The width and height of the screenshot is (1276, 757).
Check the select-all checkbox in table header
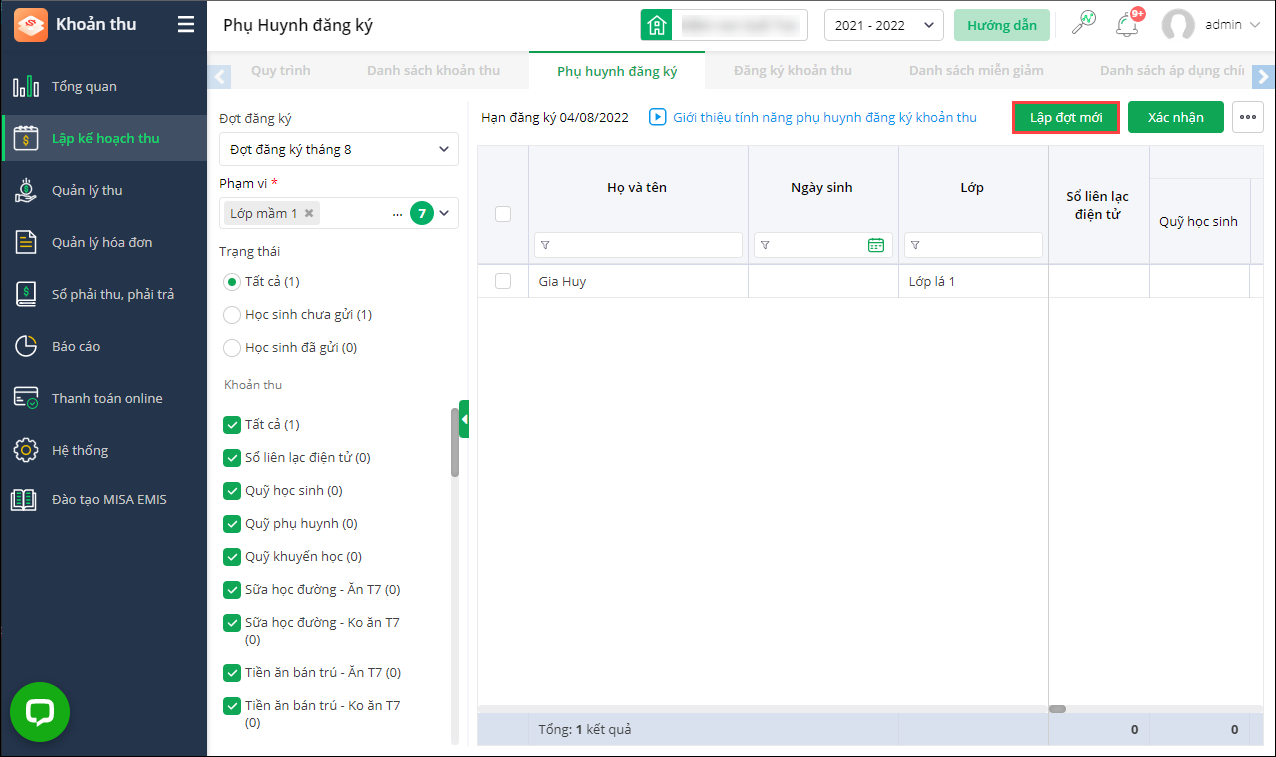pos(503,214)
